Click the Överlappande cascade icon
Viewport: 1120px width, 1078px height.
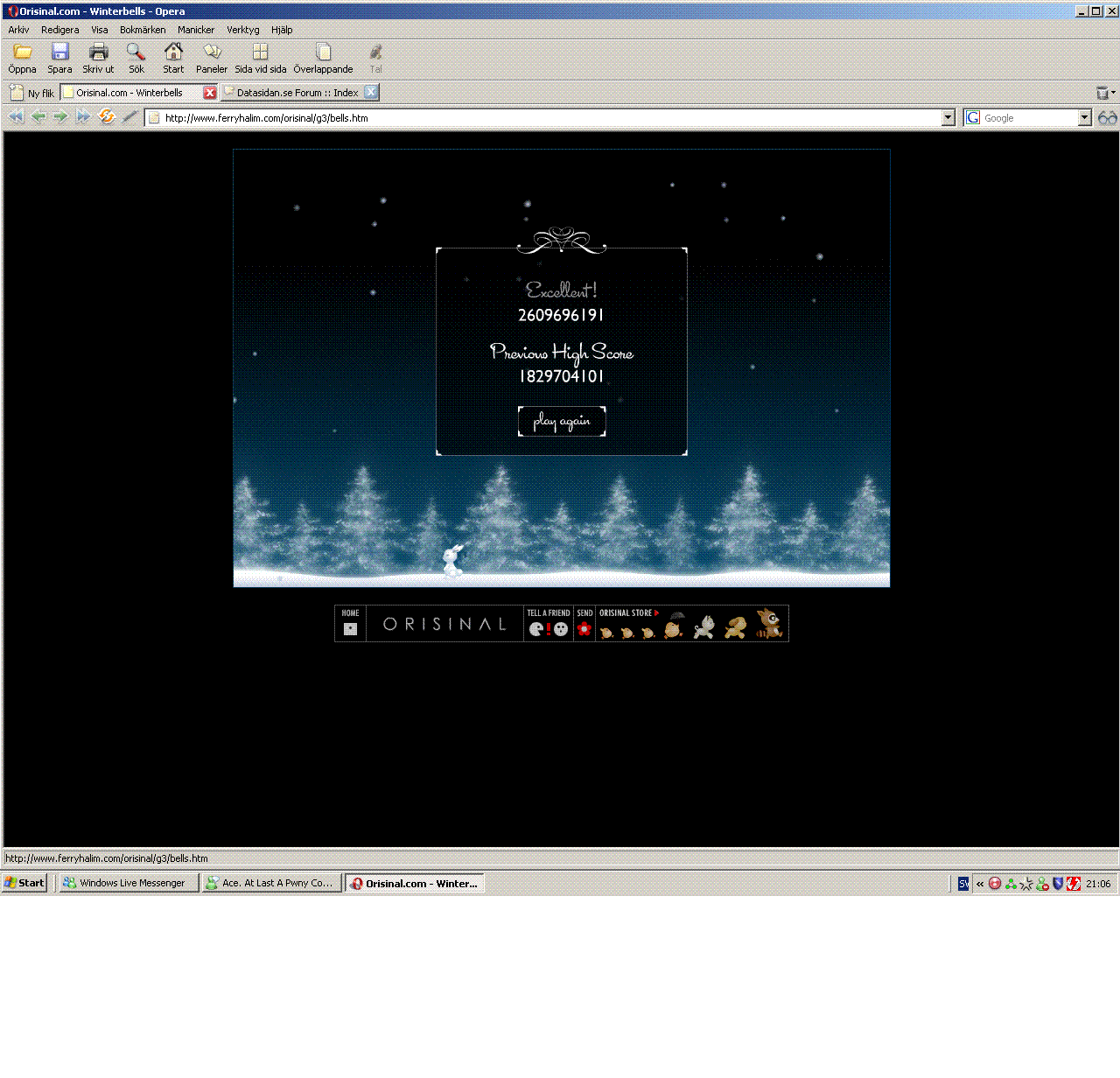323,52
